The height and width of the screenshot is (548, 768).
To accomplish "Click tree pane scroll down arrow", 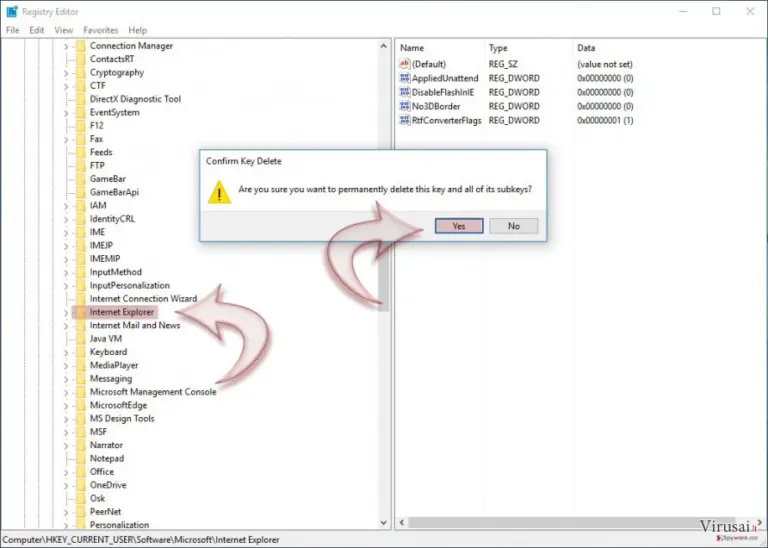I will point(384,523).
